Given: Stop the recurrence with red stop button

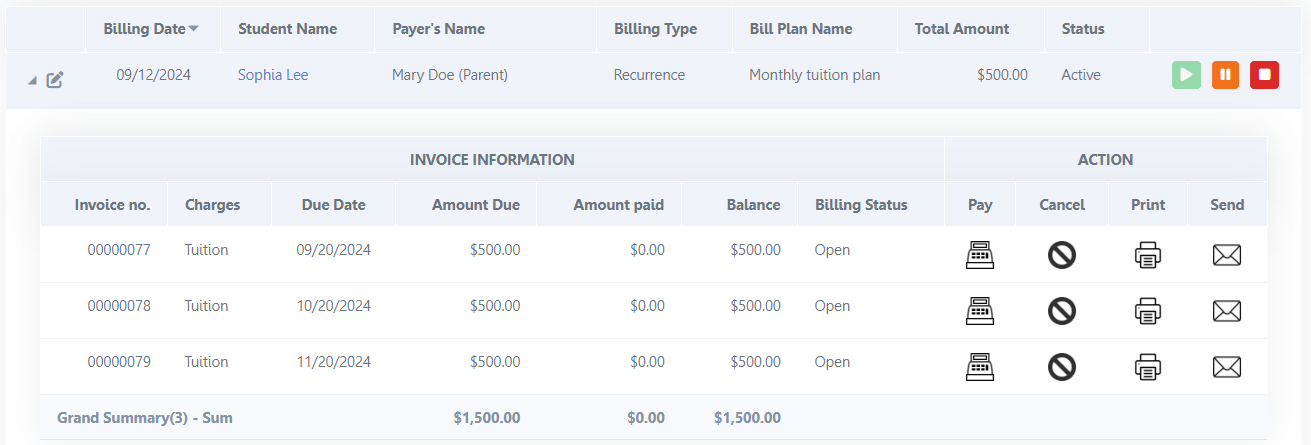Looking at the screenshot, I should click(1264, 75).
